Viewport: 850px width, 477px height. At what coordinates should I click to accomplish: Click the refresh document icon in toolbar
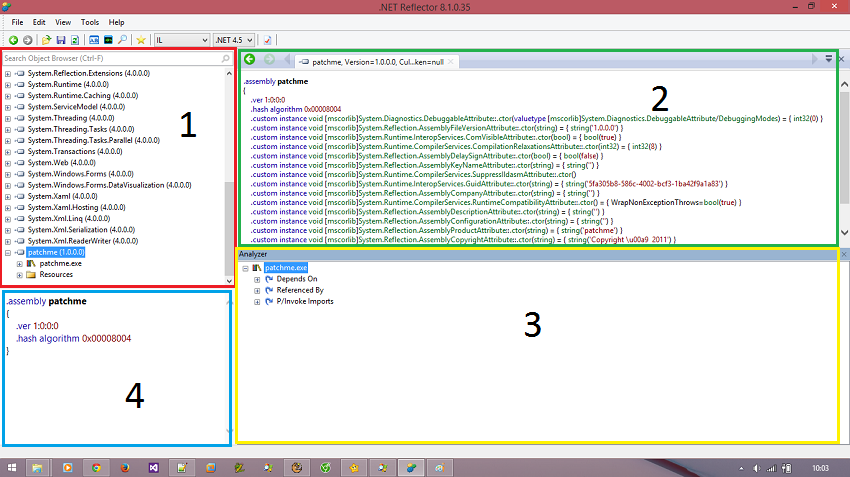[75, 40]
